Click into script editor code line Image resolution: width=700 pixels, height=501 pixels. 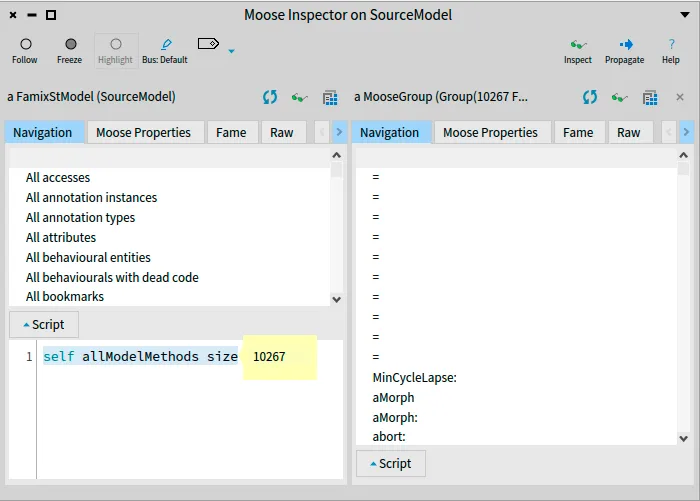click(140, 356)
